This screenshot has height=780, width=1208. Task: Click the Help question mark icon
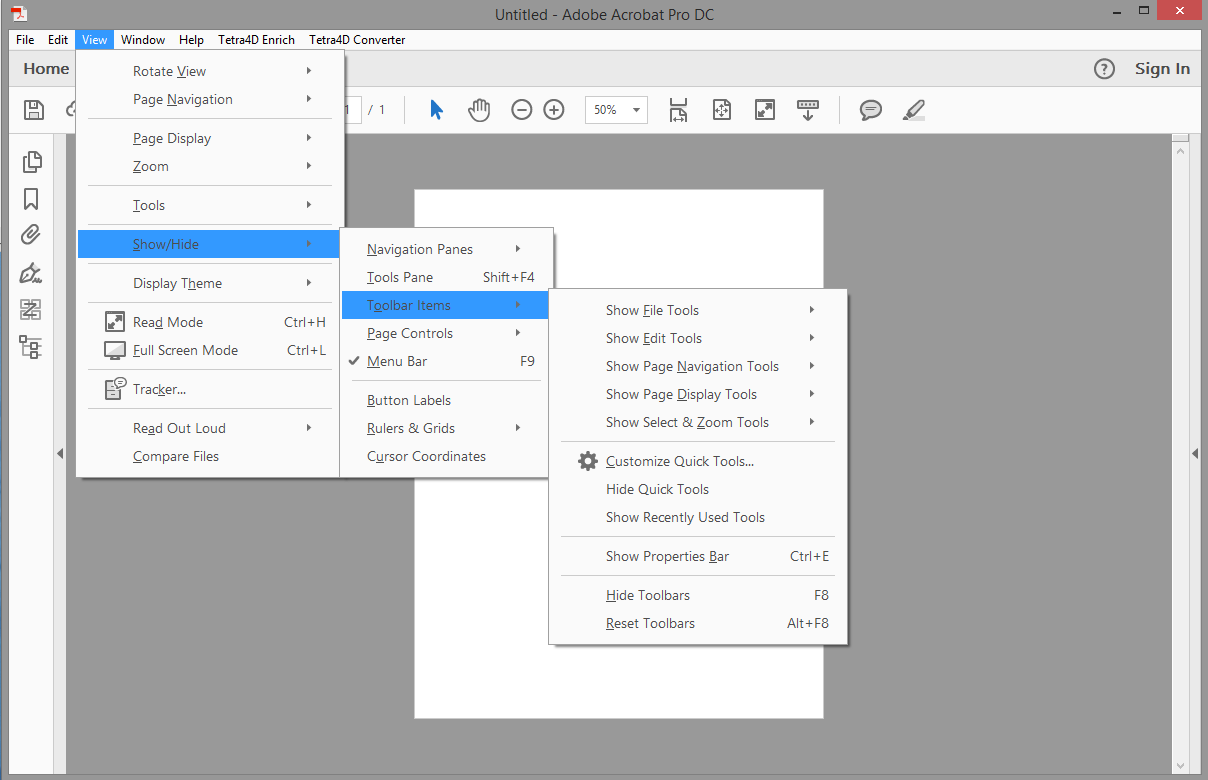1104,69
